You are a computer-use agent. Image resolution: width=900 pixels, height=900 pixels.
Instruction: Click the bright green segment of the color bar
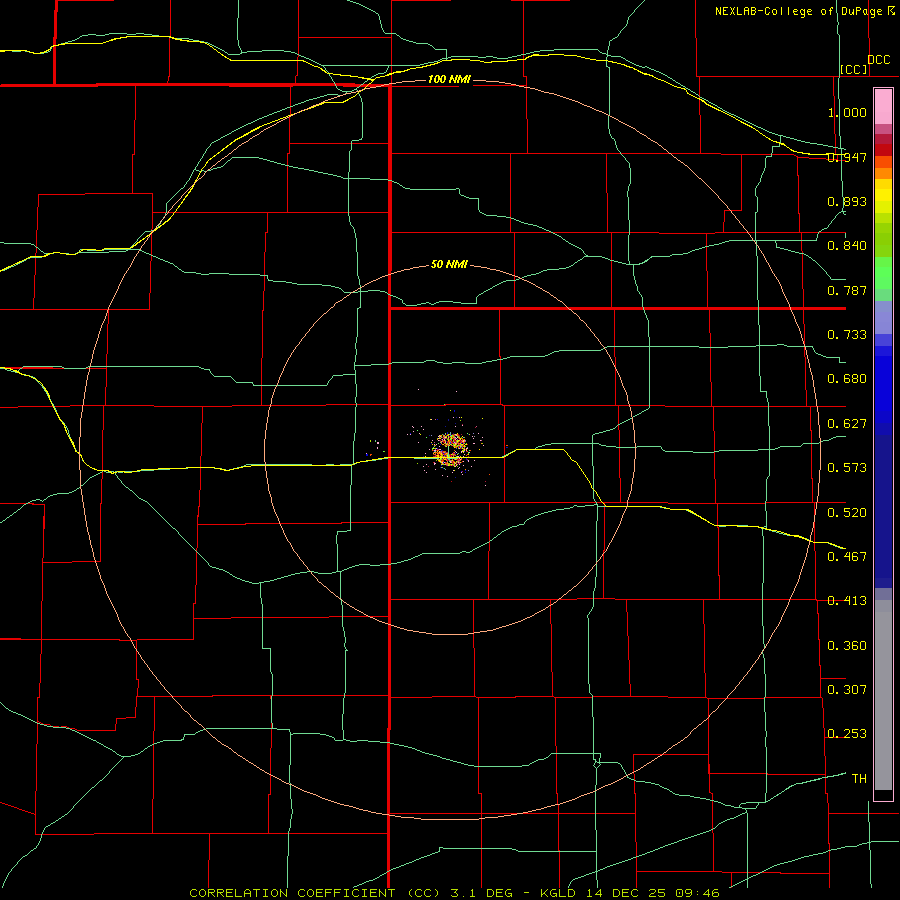(x=883, y=273)
